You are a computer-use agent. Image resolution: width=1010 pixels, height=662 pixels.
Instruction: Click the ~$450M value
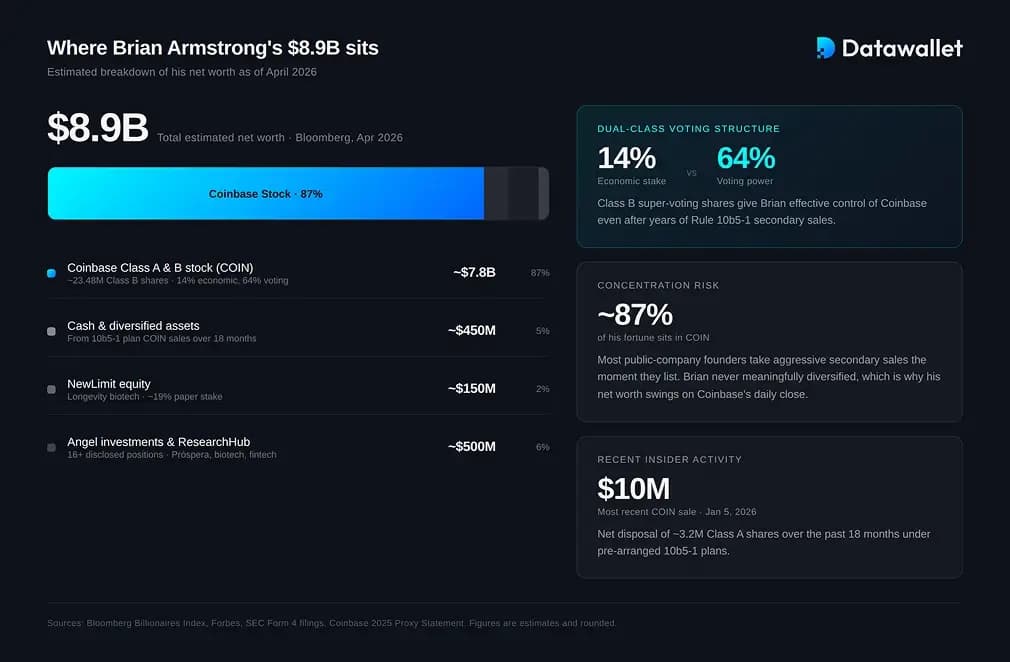pyautogui.click(x=472, y=330)
